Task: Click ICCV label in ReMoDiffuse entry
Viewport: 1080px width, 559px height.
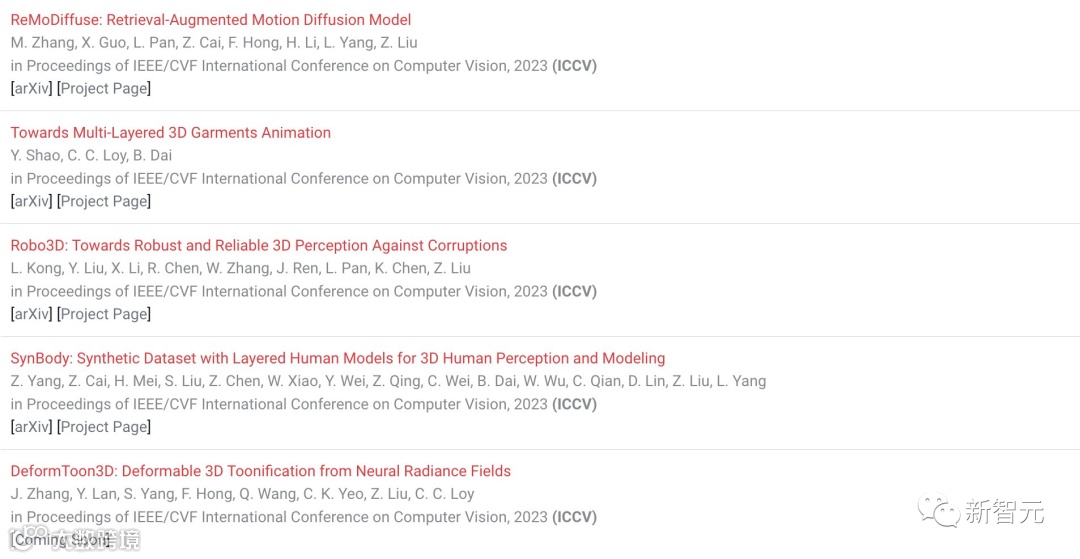Action: pos(574,65)
